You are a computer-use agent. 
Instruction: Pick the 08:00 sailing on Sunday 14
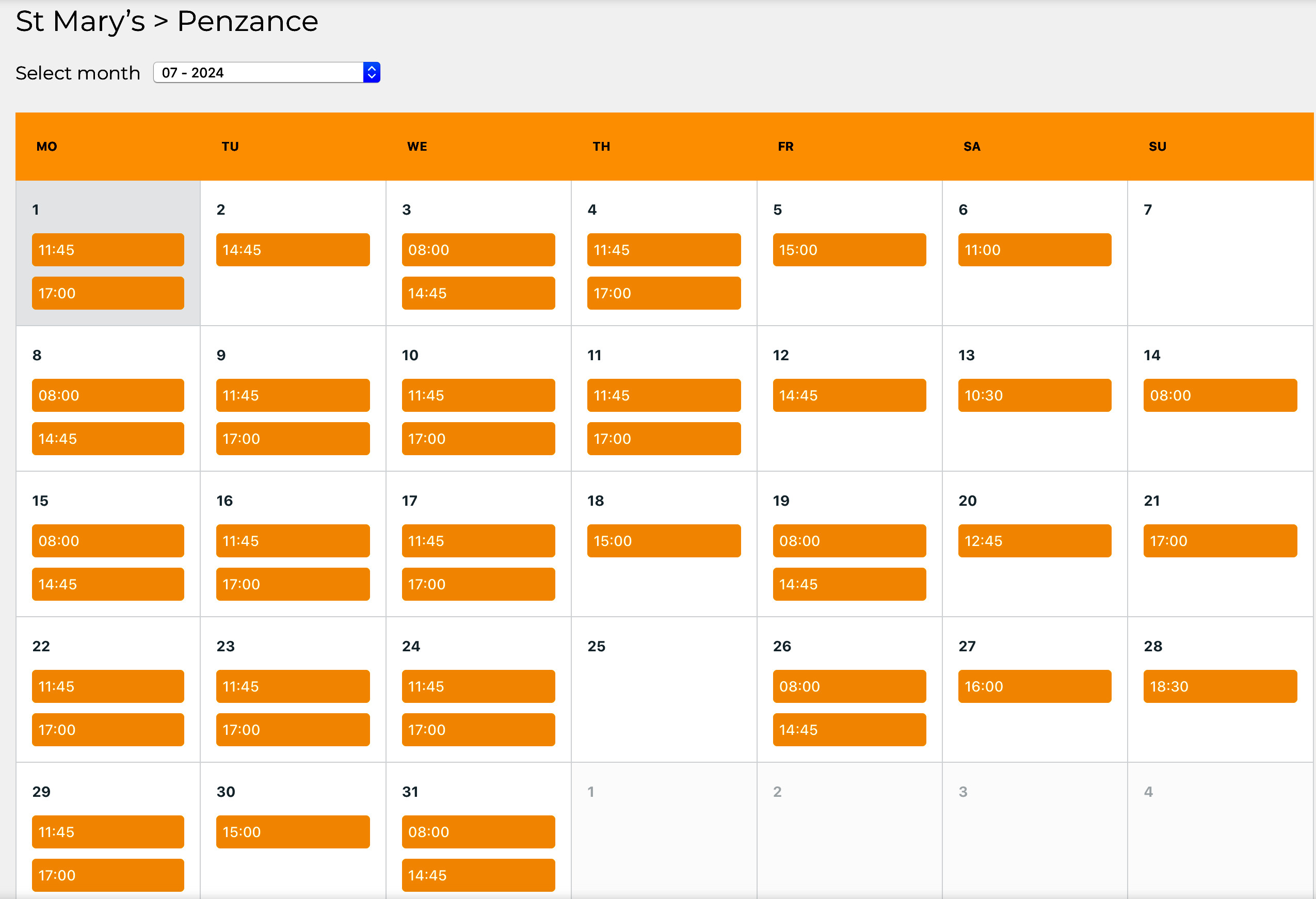(1219, 395)
